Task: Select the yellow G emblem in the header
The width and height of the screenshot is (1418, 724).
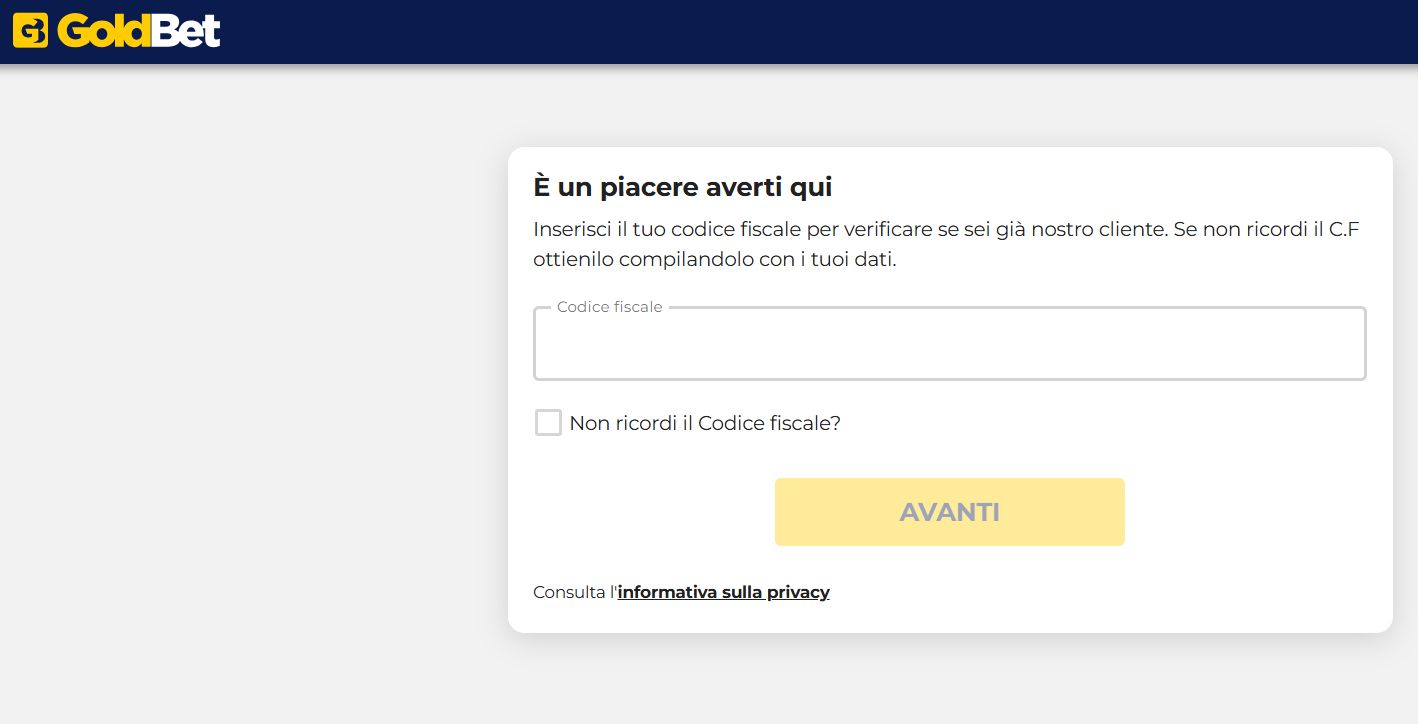Action: 29,30
